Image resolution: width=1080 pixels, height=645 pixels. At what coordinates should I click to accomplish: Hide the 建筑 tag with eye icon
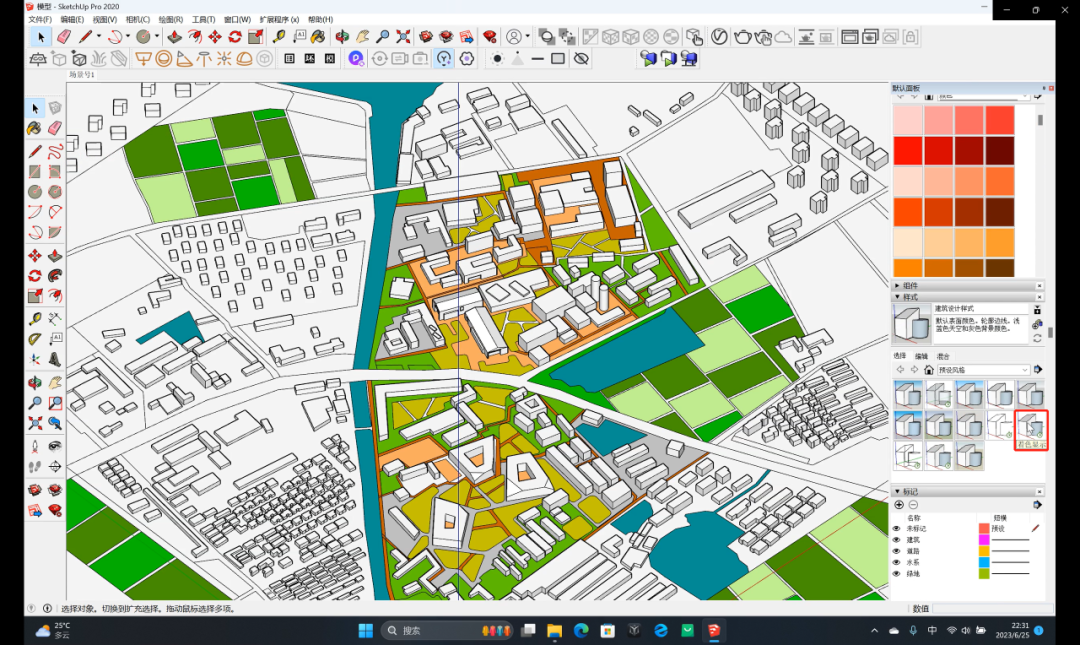(897, 539)
